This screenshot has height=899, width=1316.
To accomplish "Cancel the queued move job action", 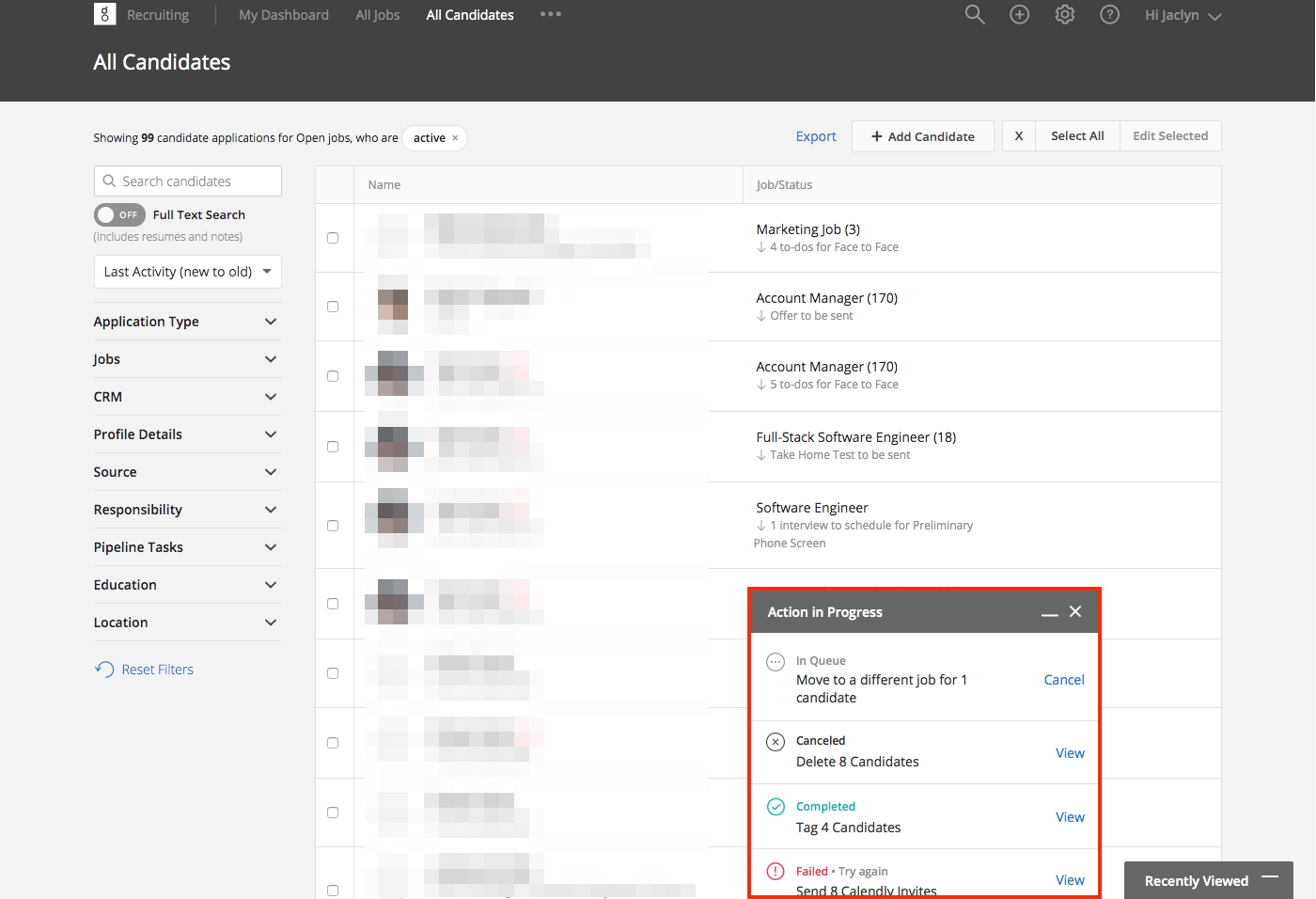I will coord(1064,680).
